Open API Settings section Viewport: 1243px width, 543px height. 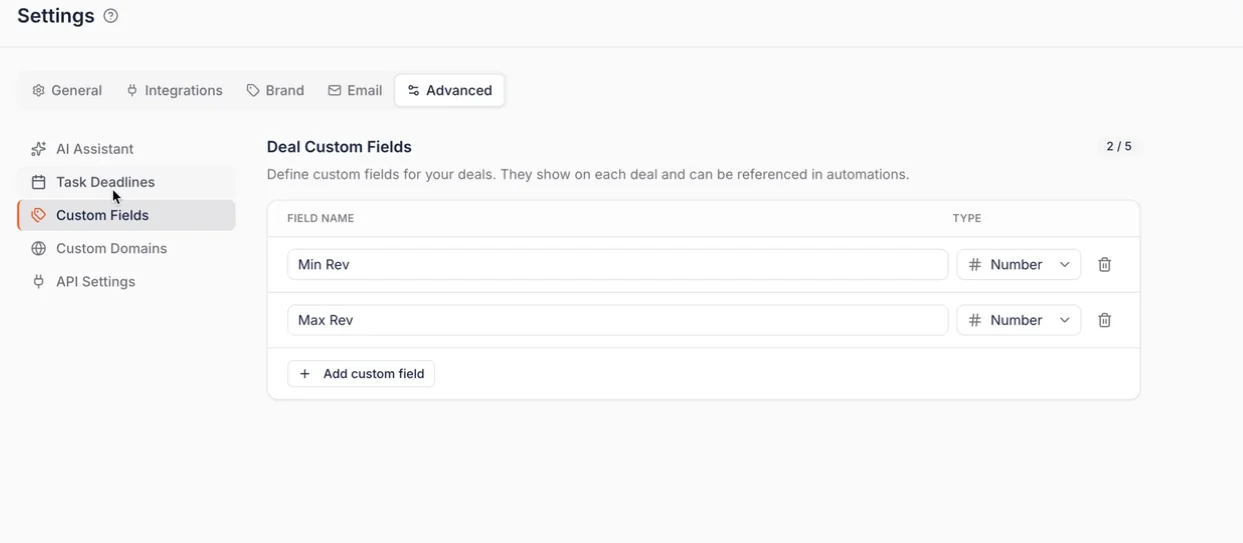tap(127, 282)
